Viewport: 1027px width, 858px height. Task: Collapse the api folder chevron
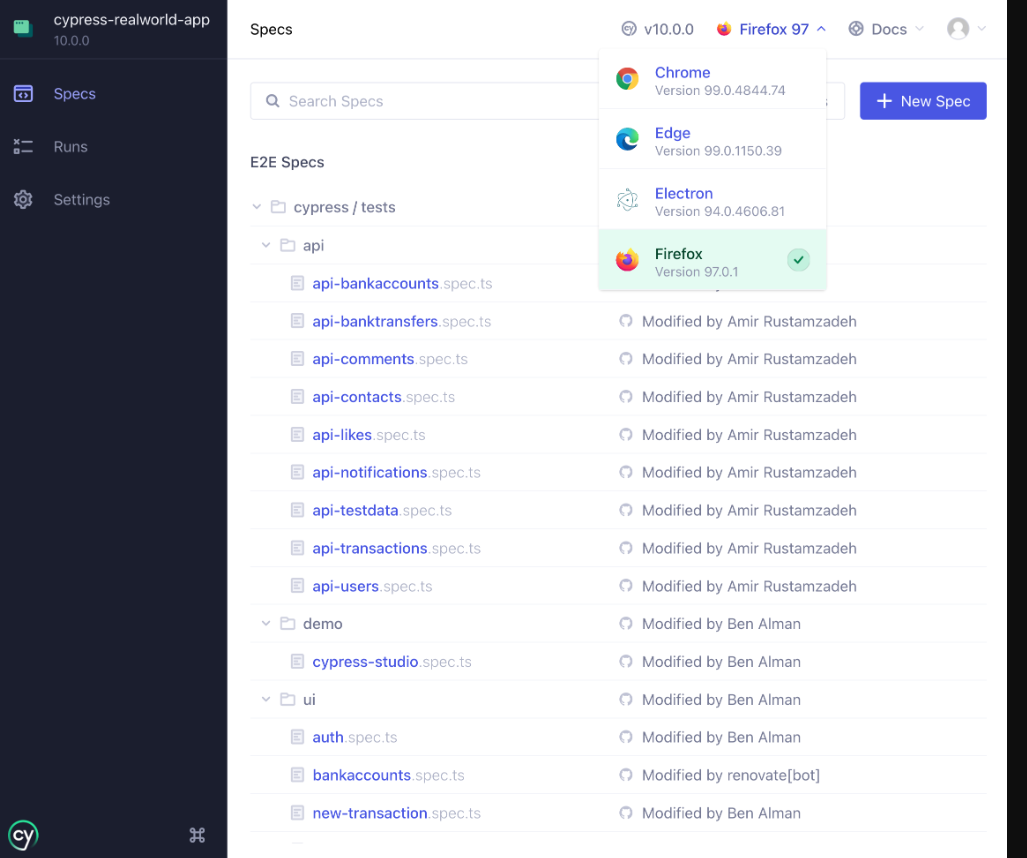(x=266, y=245)
